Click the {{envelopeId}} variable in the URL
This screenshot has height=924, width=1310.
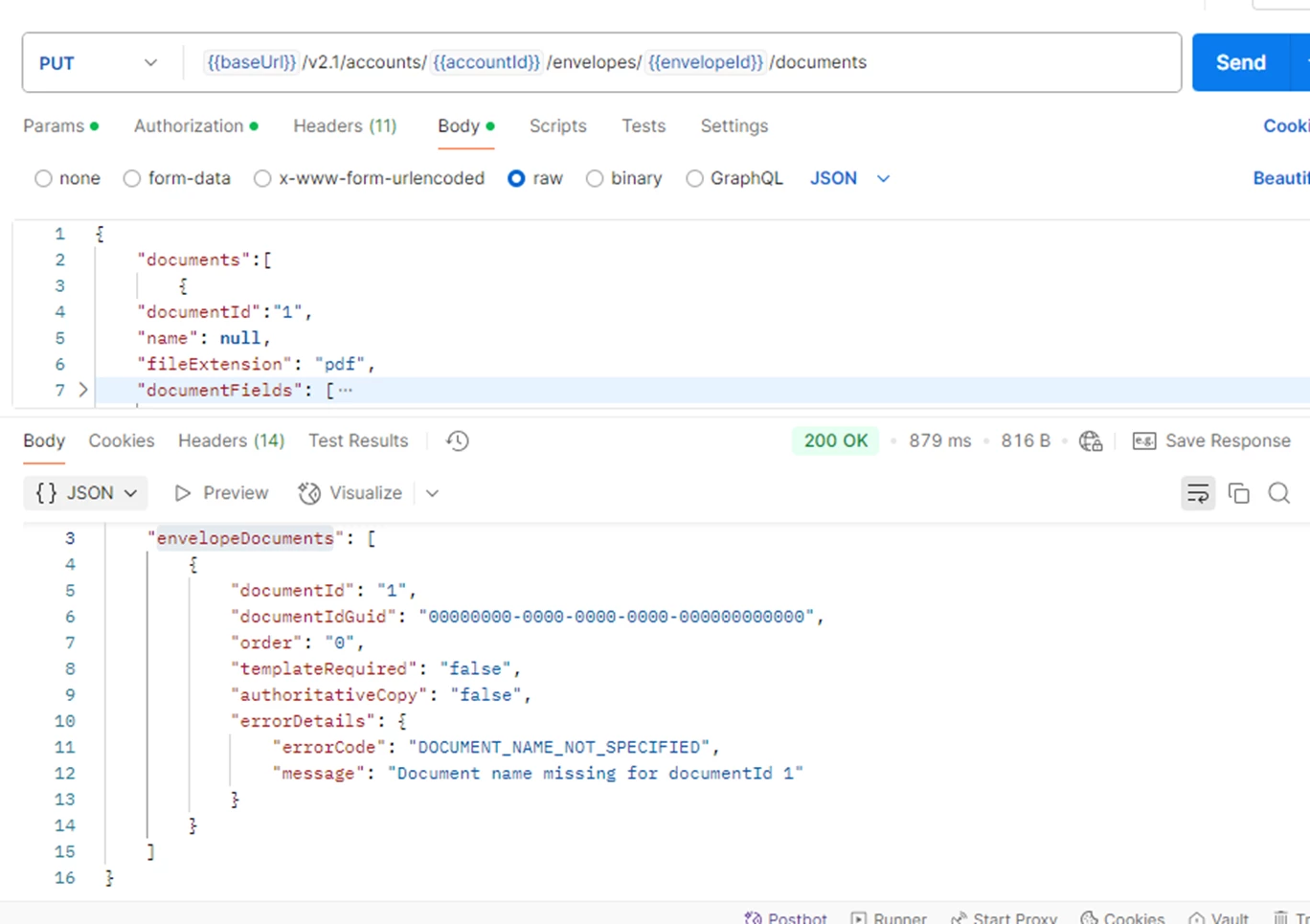(x=706, y=62)
